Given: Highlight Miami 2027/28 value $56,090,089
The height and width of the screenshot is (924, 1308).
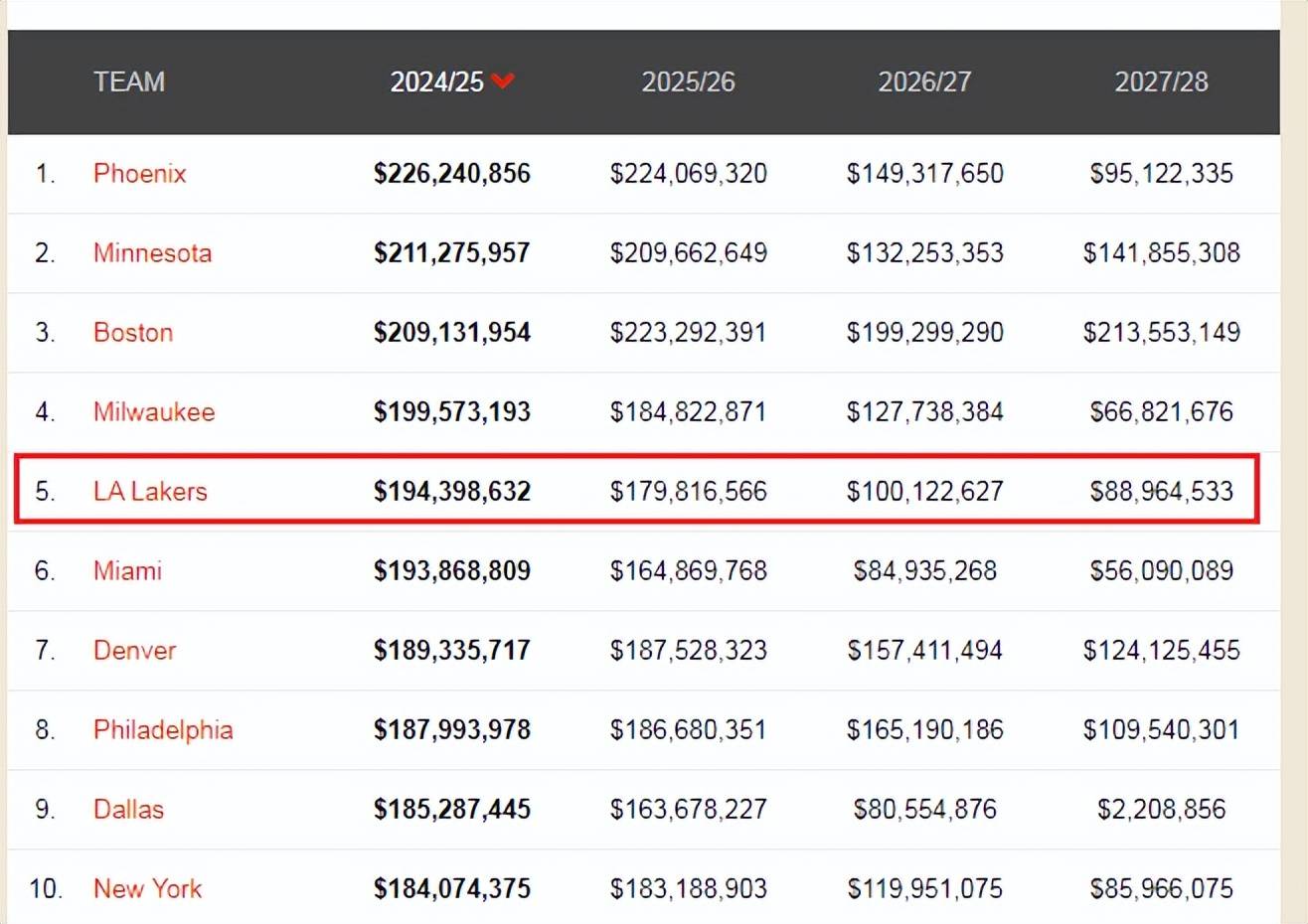Looking at the screenshot, I should tap(1162, 571).
